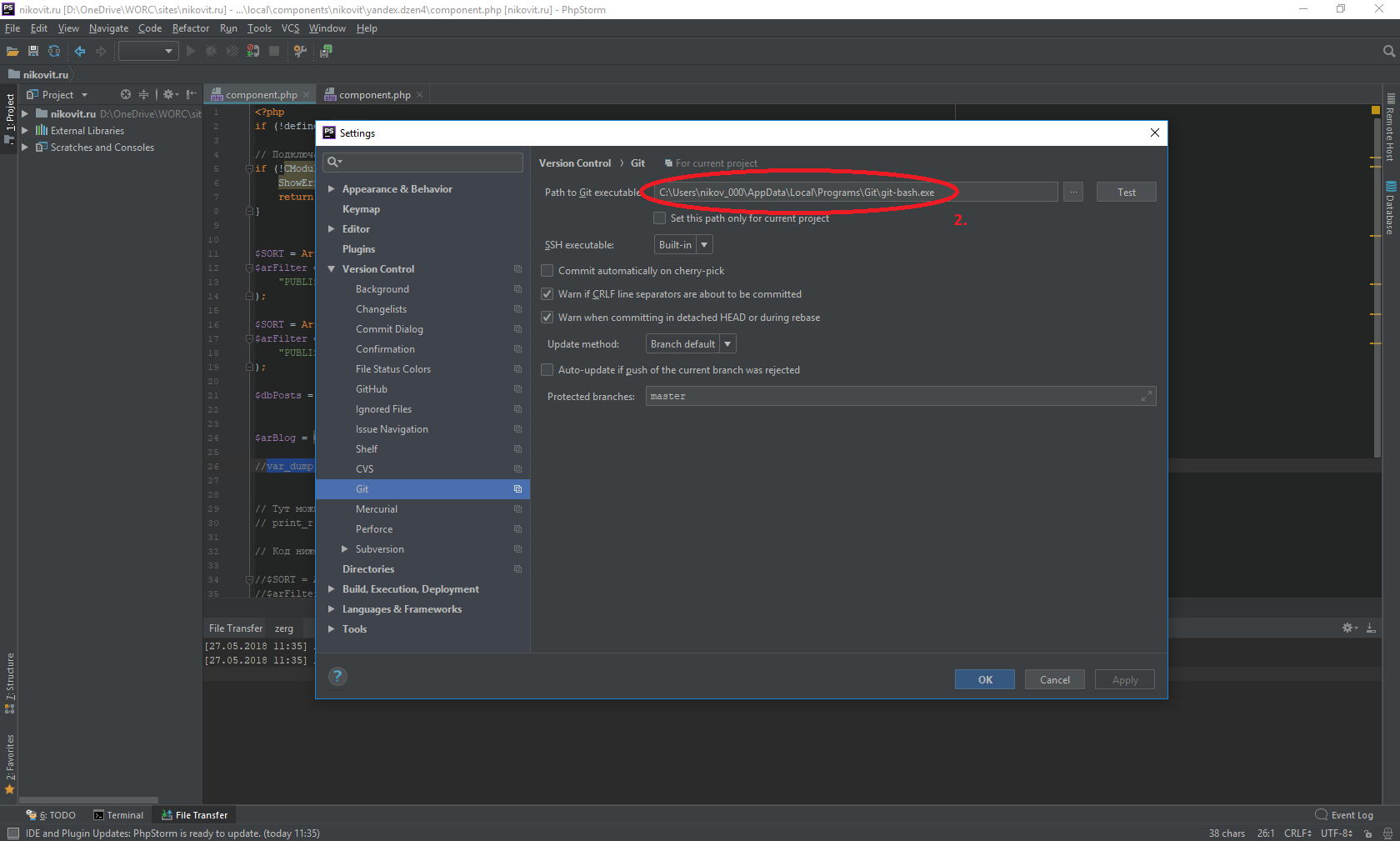Click the lock icon in status bar
Viewport: 1400px width, 841px height.
click(x=1367, y=833)
